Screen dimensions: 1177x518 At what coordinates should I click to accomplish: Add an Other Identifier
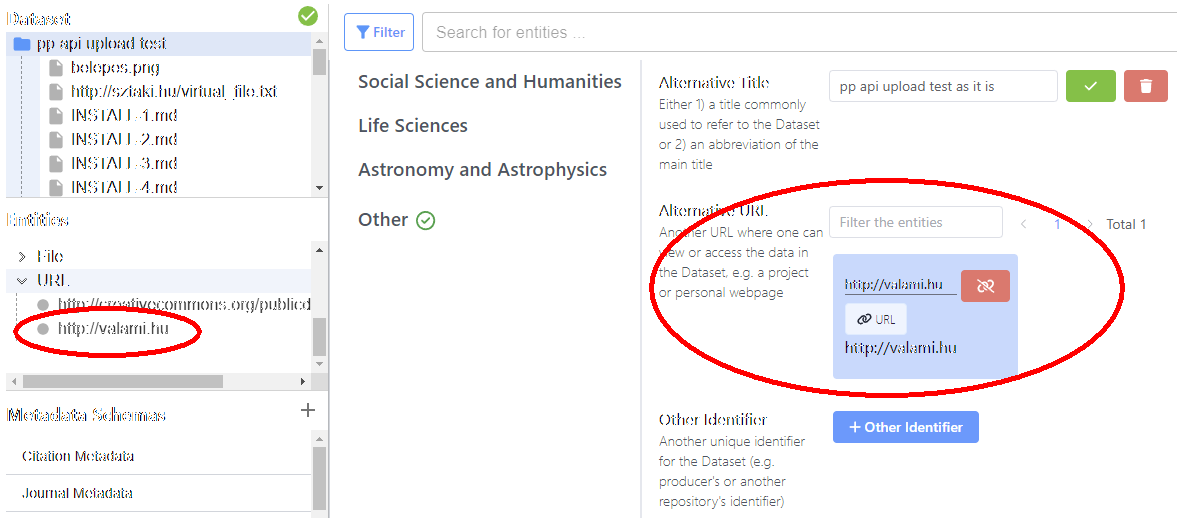coord(905,427)
